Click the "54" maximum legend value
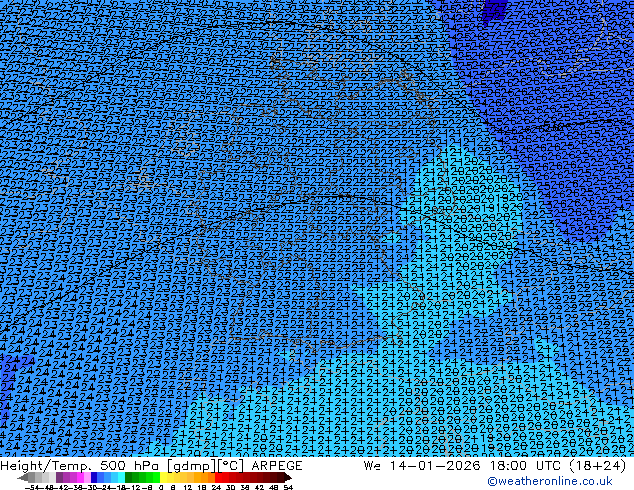Image resolution: width=634 pixels, height=490 pixels. click(x=288, y=487)
